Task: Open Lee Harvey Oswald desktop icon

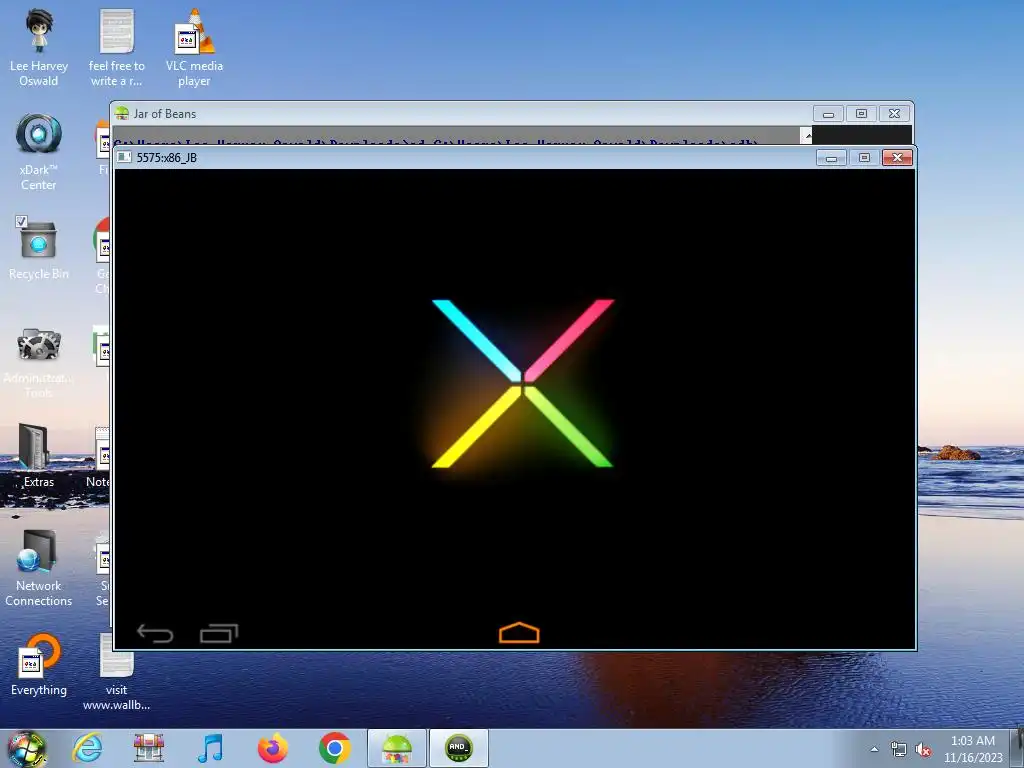Action: pos(39,49)
